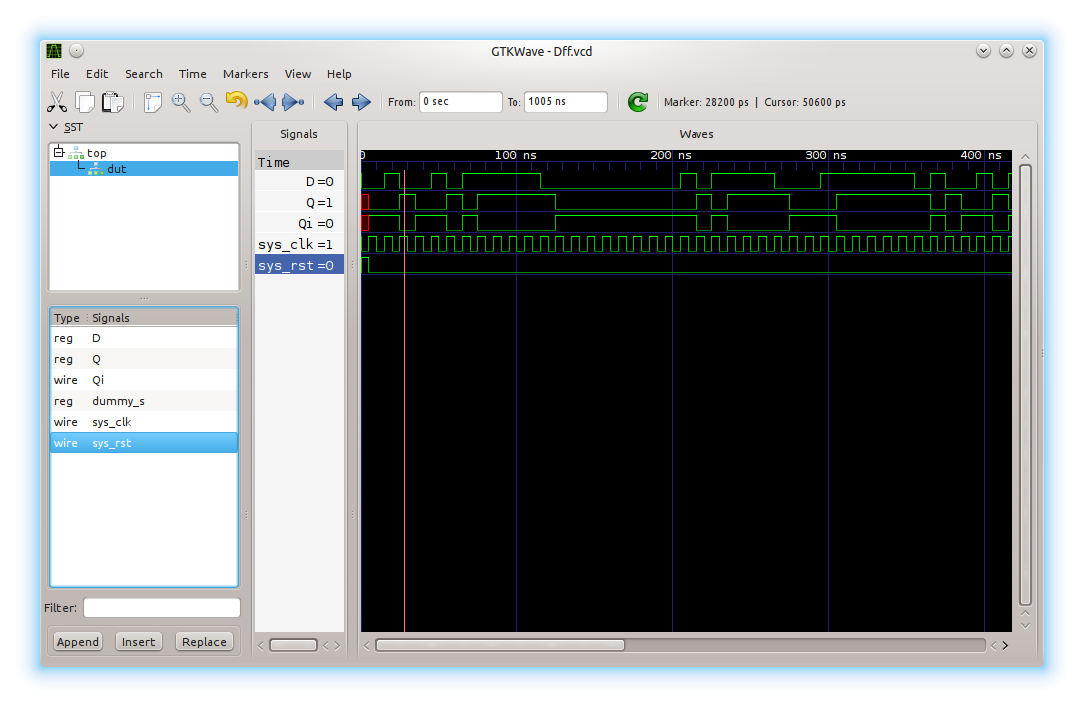This screenshot has height=707, width=1084.
Task: Click the To time input field
Action: [x=566, y=102]
